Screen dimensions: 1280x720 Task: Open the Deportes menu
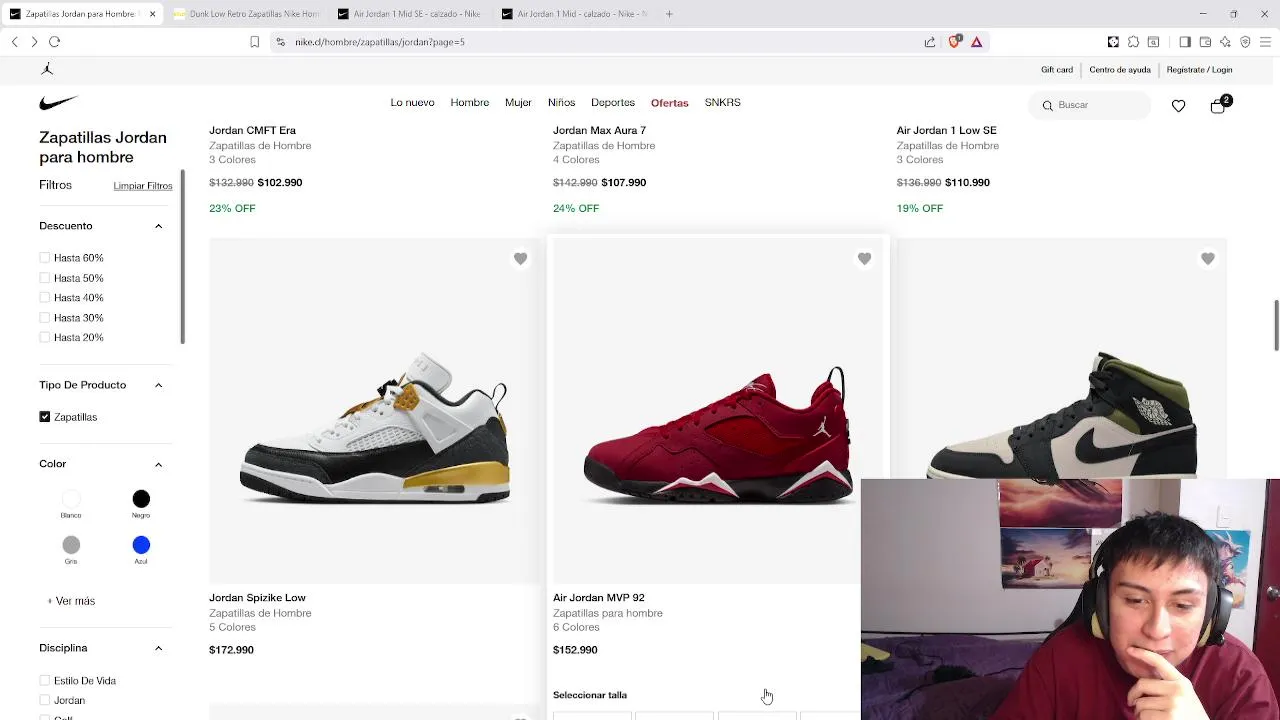point(613,103)
